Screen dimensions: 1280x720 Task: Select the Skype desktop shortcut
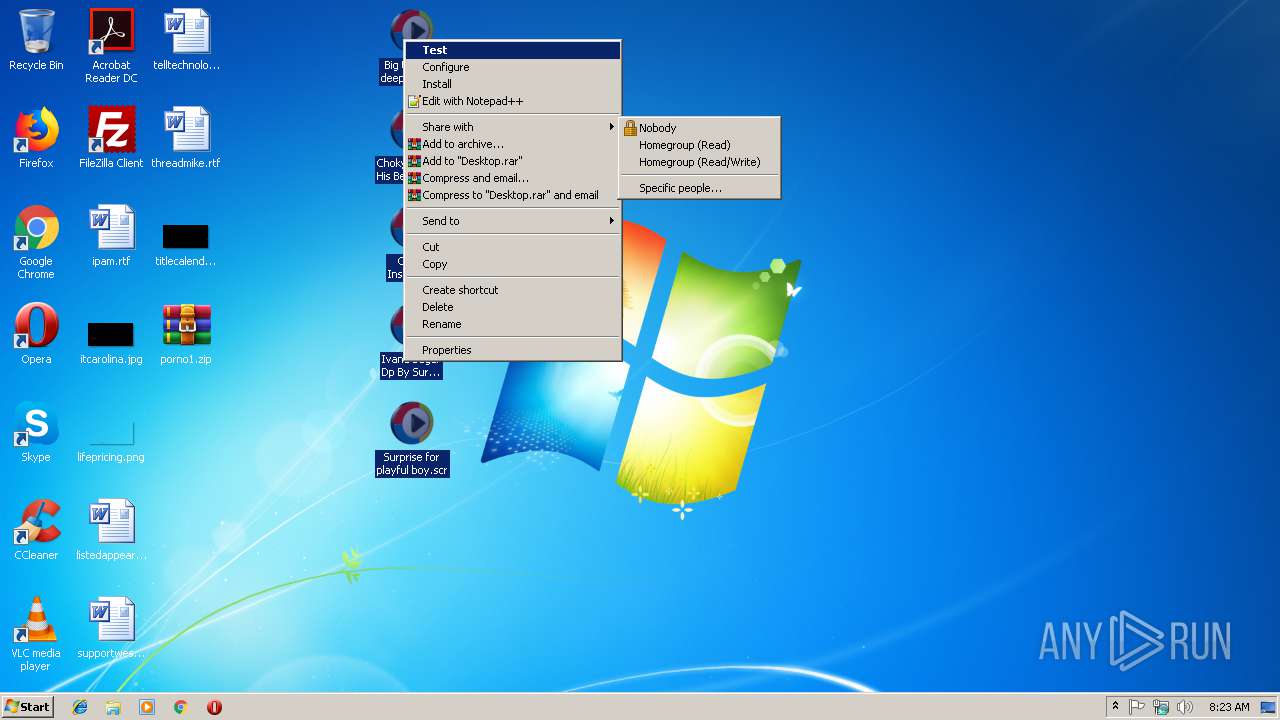click(36, 433)
